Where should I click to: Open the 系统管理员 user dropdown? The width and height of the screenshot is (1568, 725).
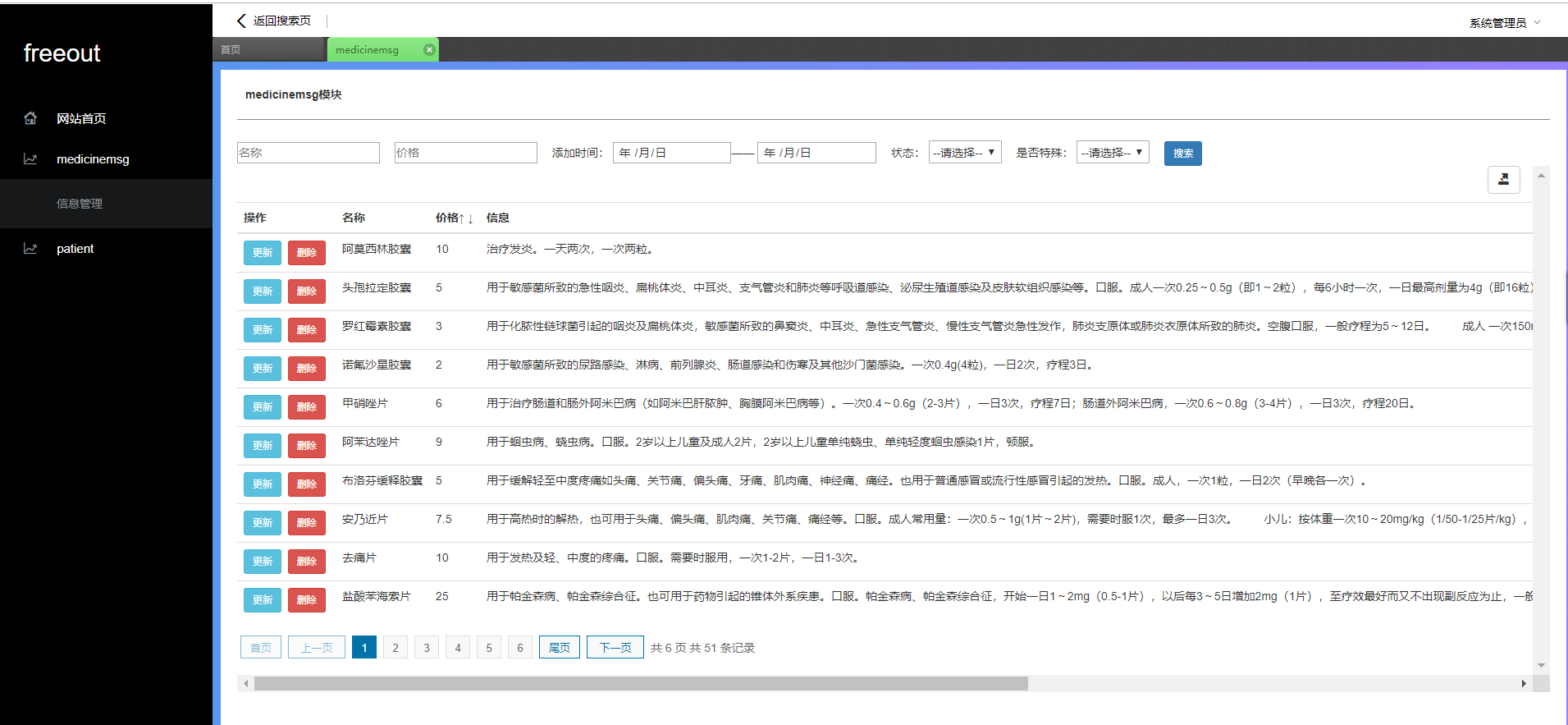pyautogui.click(x=1505, y=23)
